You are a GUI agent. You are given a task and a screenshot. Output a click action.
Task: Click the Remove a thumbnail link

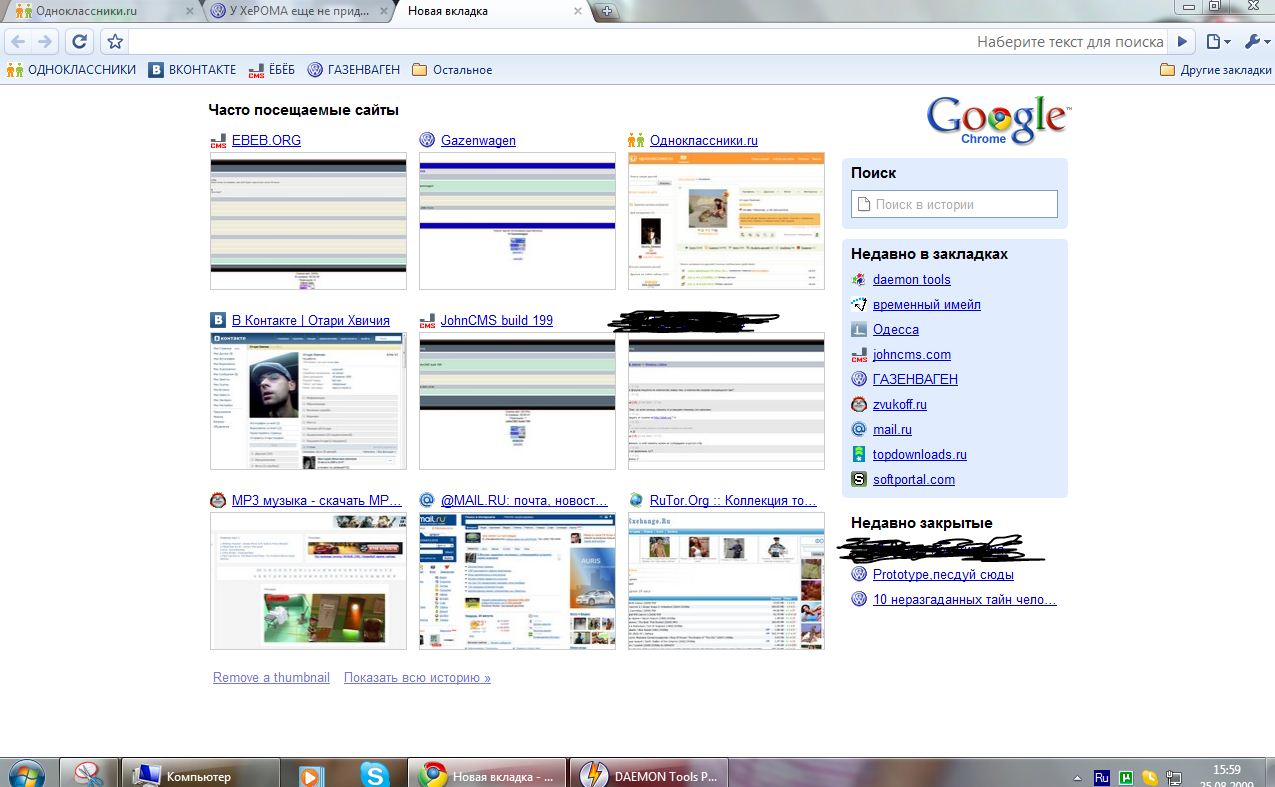(x=271, y=678)
